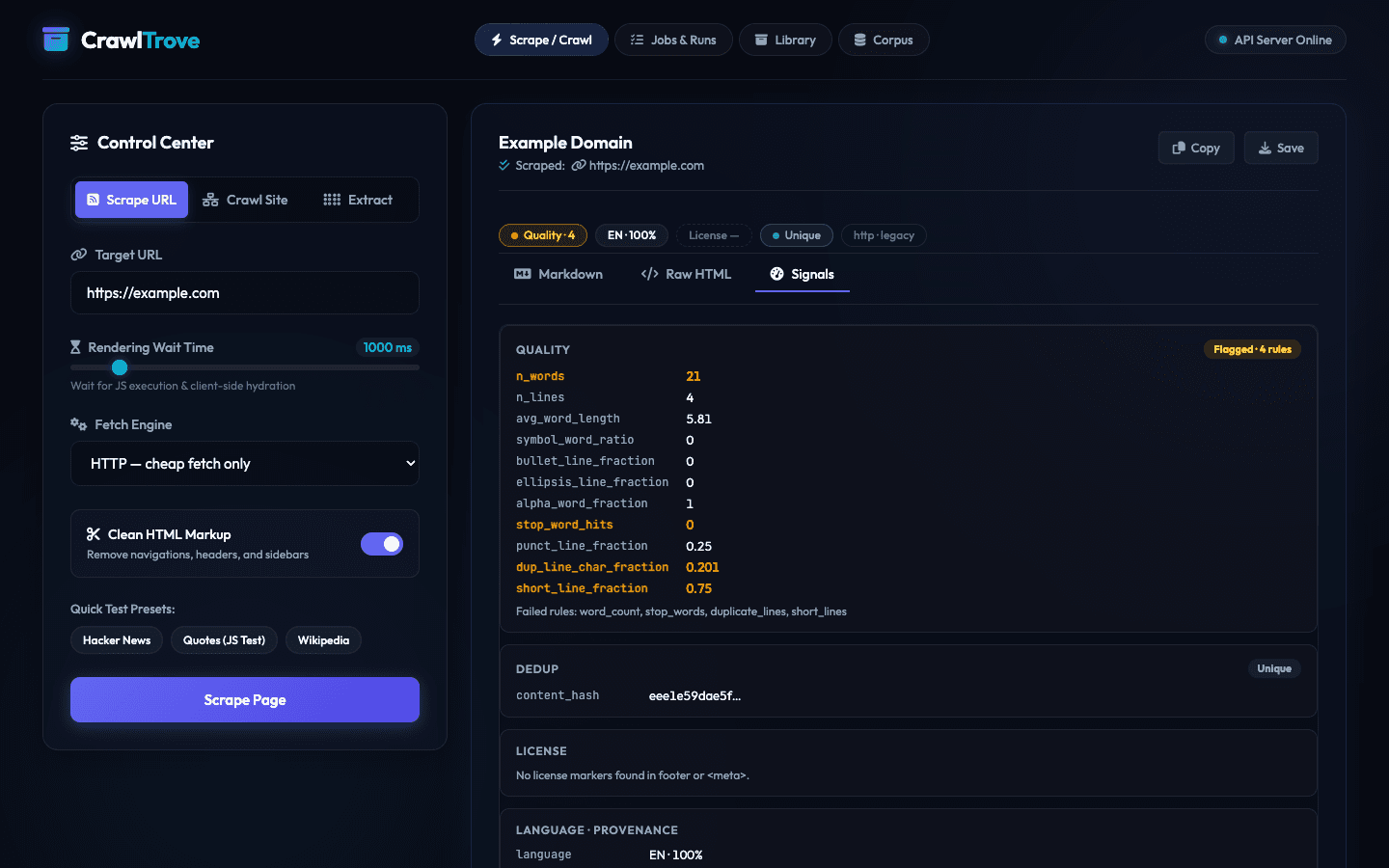Click the 1000 ms wait time value
Image resolution: width=1389 pixels, height=868 pixels.
click(388, 347)
